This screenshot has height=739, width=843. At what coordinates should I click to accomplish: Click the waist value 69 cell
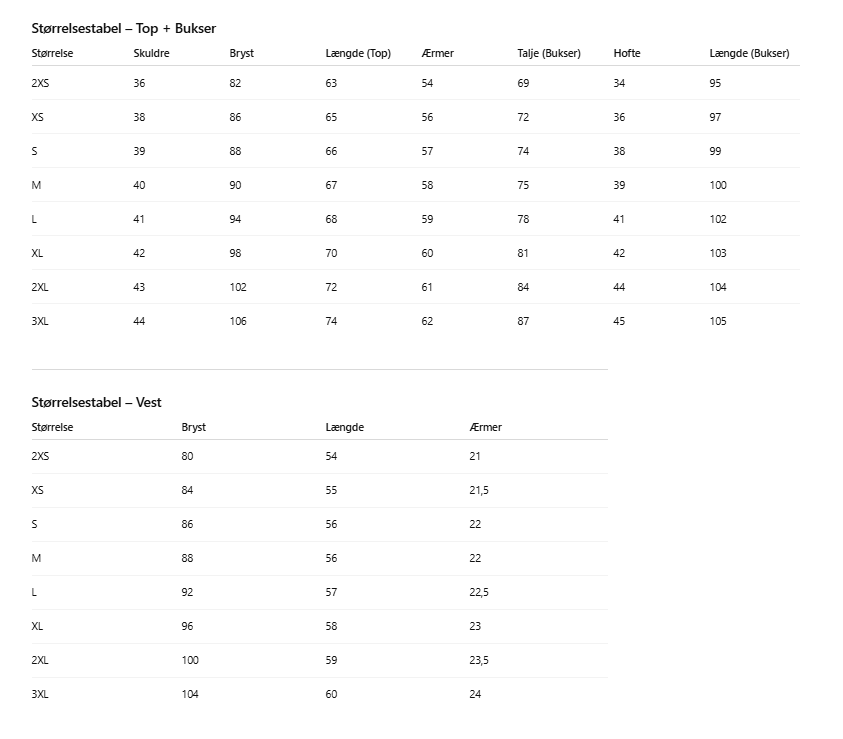(523, 84)
